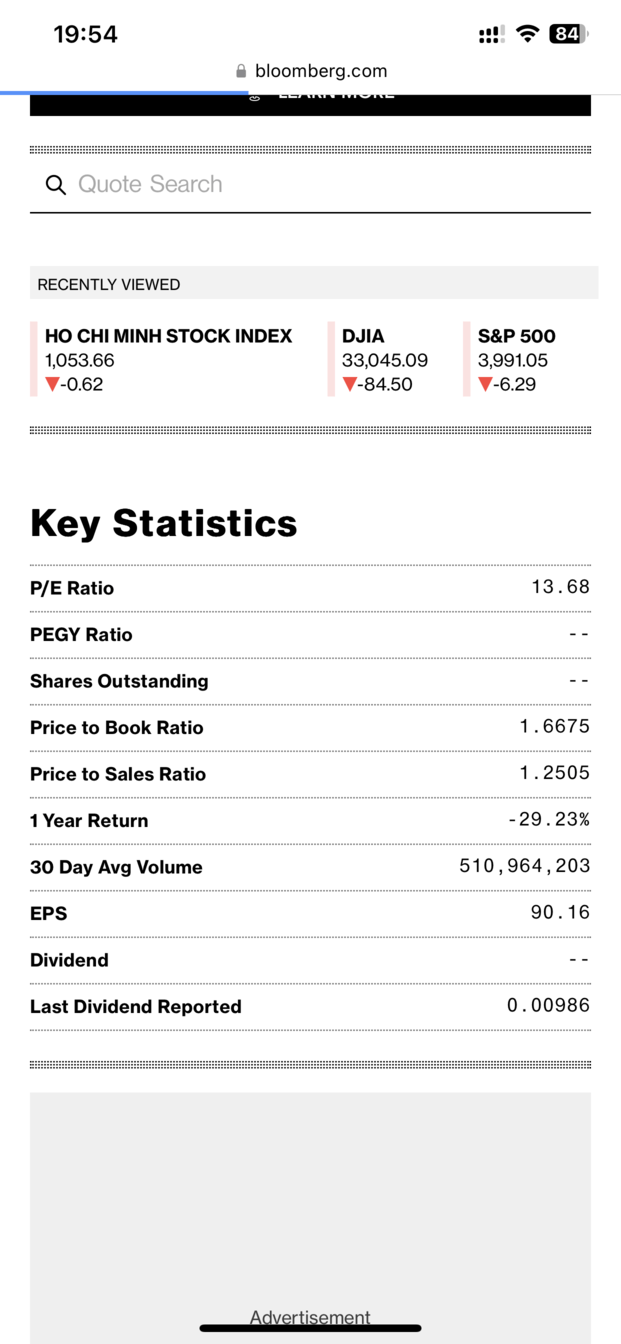Tap the black Learn More banner
Screen dimensions: 621x1344
coord(310,104)
